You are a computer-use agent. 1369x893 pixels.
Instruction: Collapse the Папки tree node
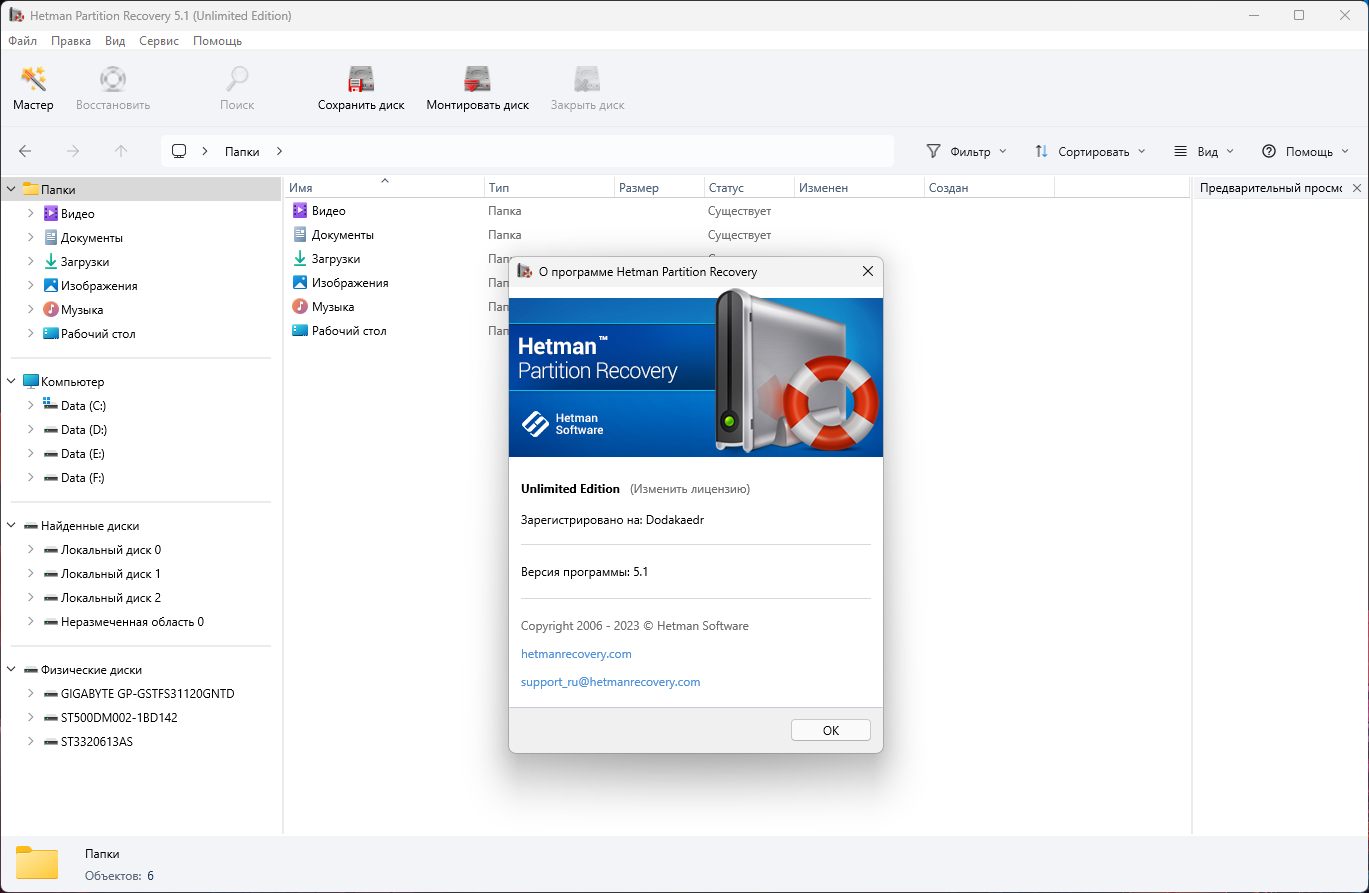11,189
